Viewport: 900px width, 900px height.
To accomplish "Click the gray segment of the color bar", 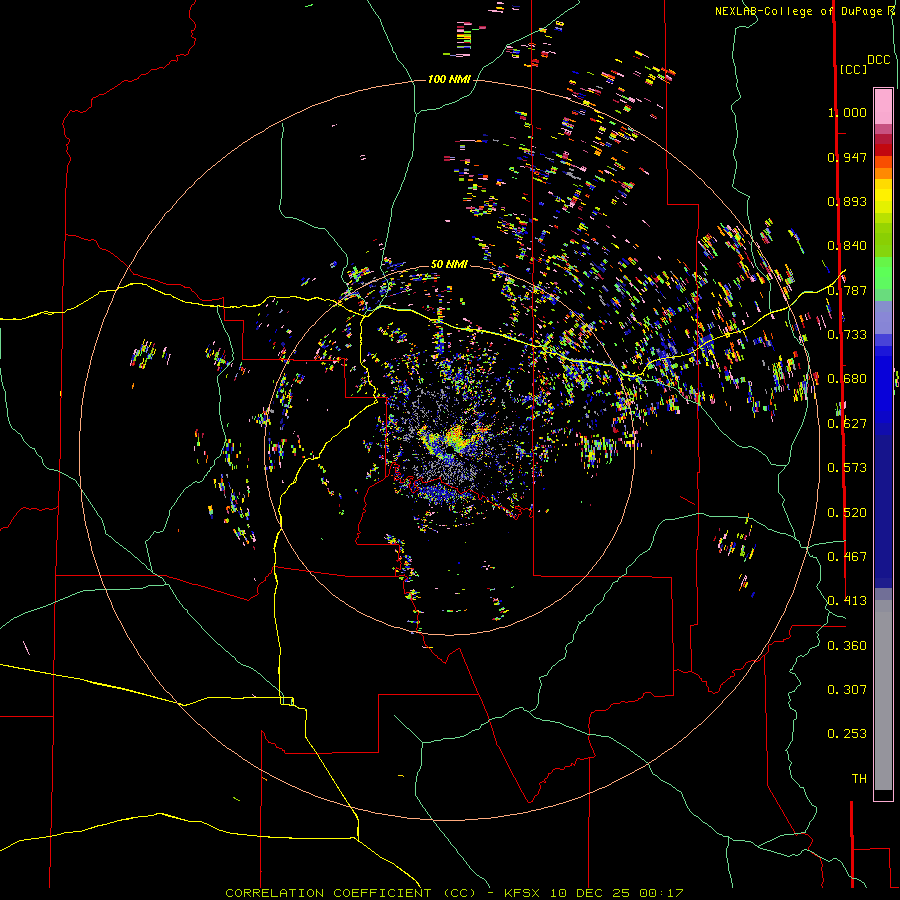I will 883,695.
